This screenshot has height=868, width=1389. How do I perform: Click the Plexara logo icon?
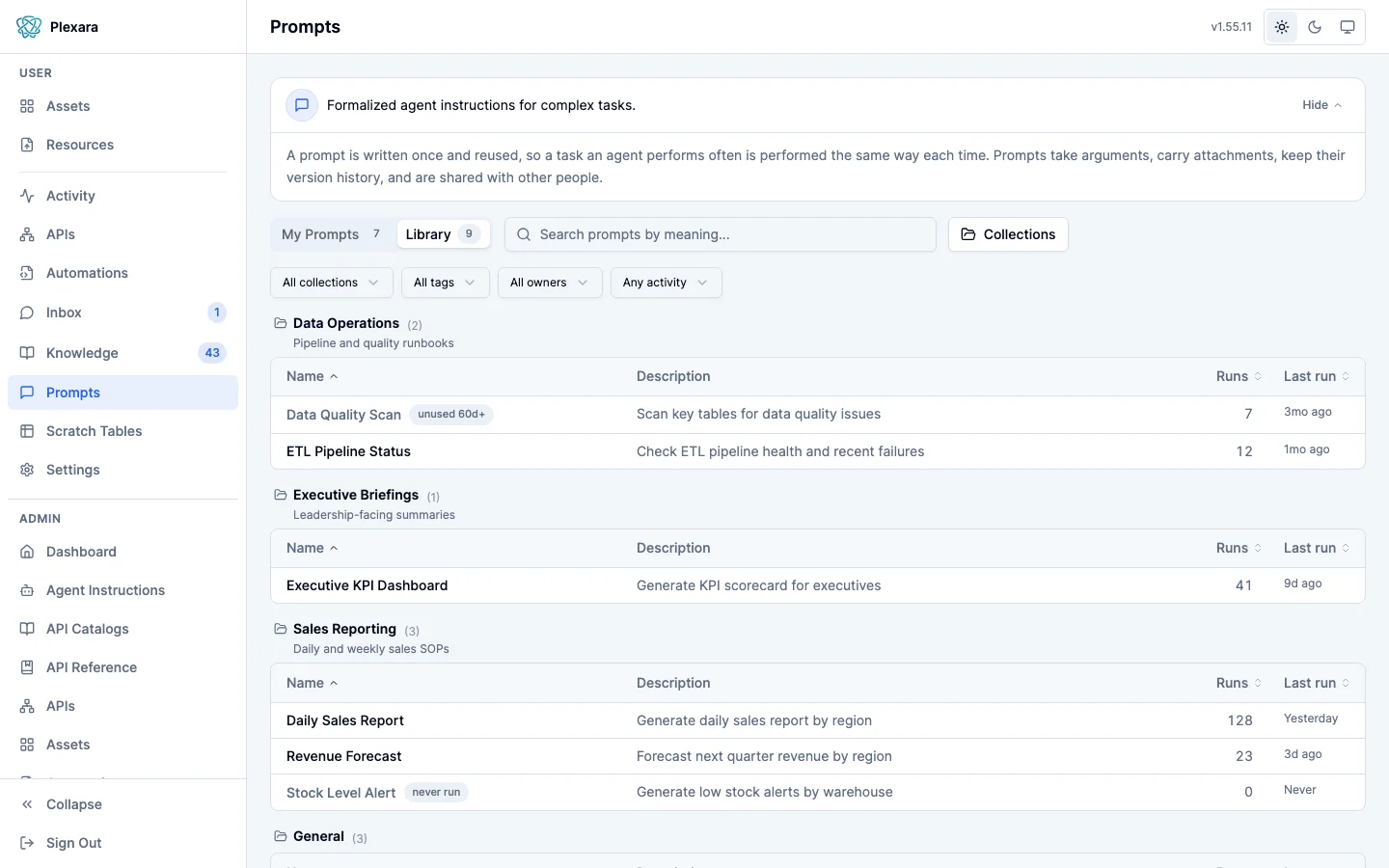[29, 27]
